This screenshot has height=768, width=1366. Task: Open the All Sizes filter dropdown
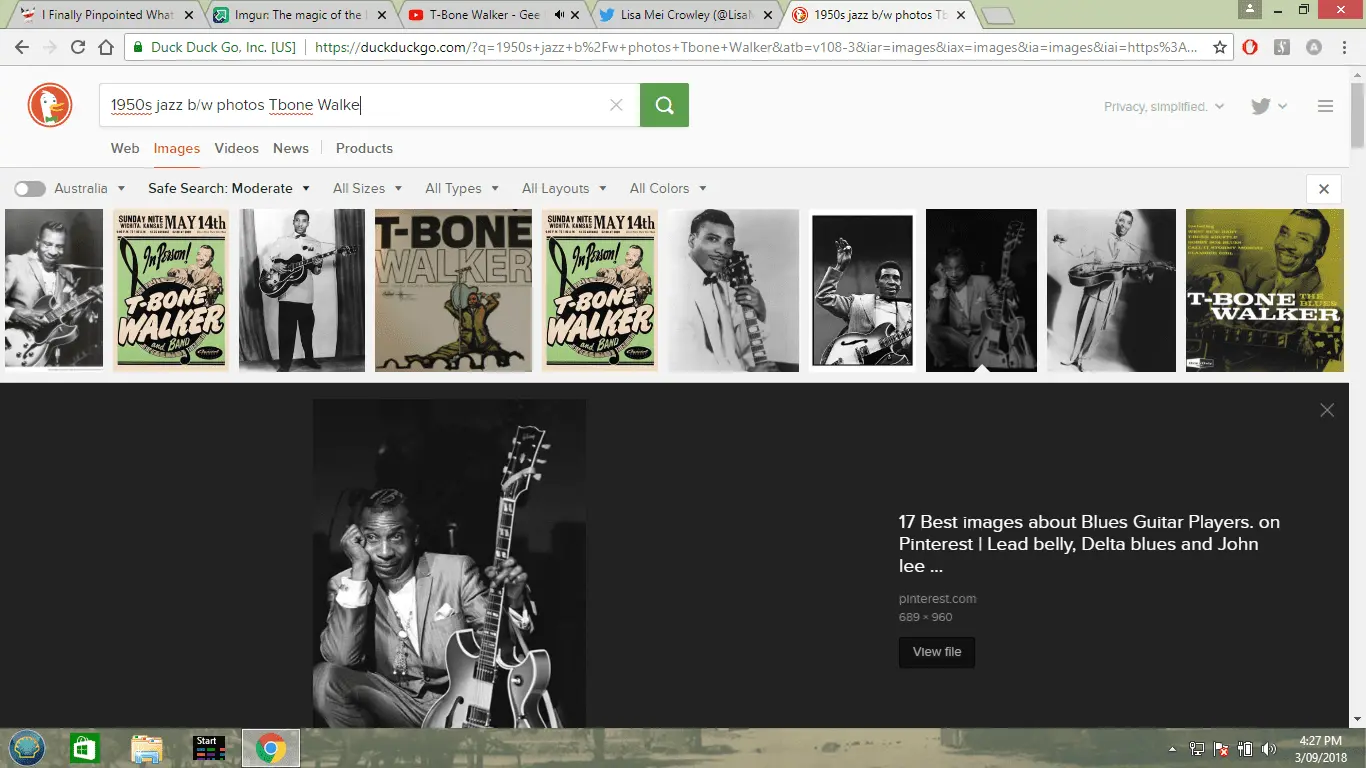pos(367,188)
